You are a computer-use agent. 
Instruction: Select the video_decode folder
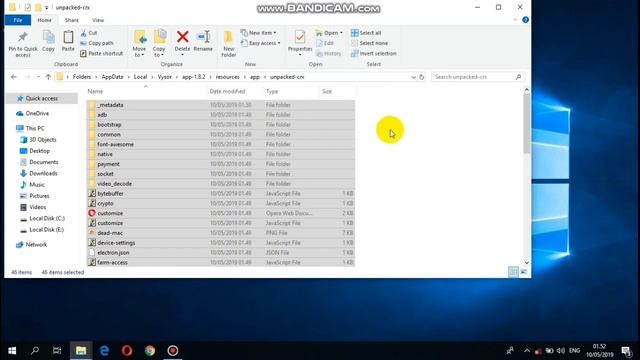221,184
